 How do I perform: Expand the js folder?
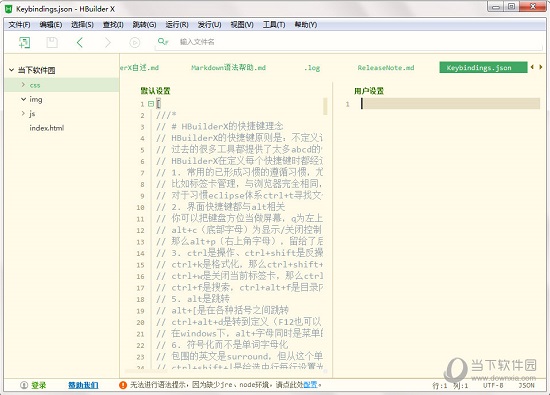point(23,113)
